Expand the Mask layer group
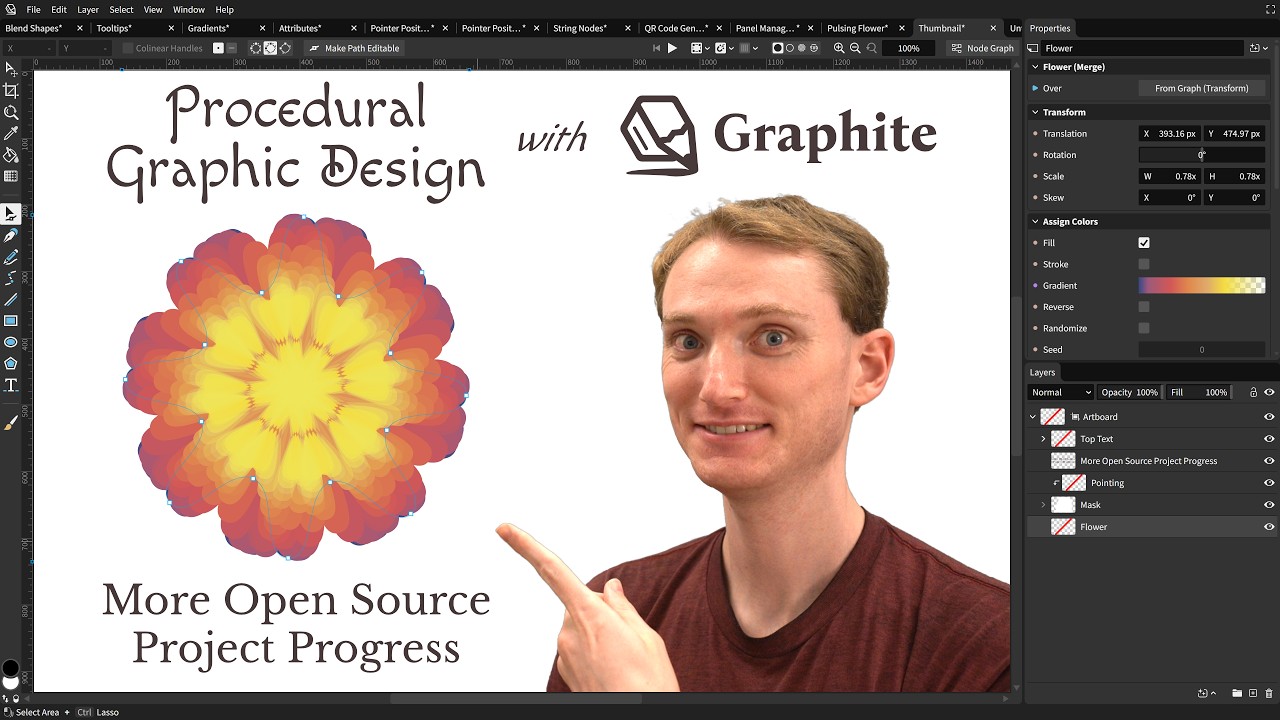The height and width of the screenshot is (720, 1280). click(1044, 505)
